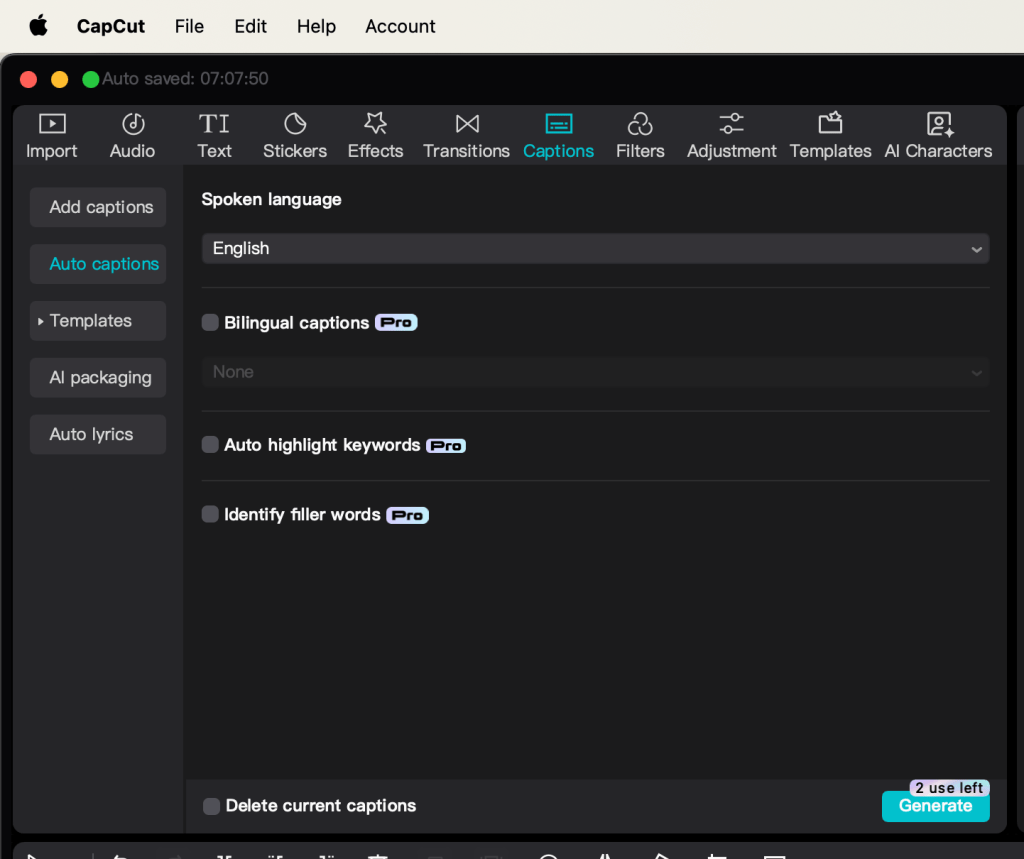Click the Generate button
The height and width of the screenshot is (859, 1024).
coord(936,806)
